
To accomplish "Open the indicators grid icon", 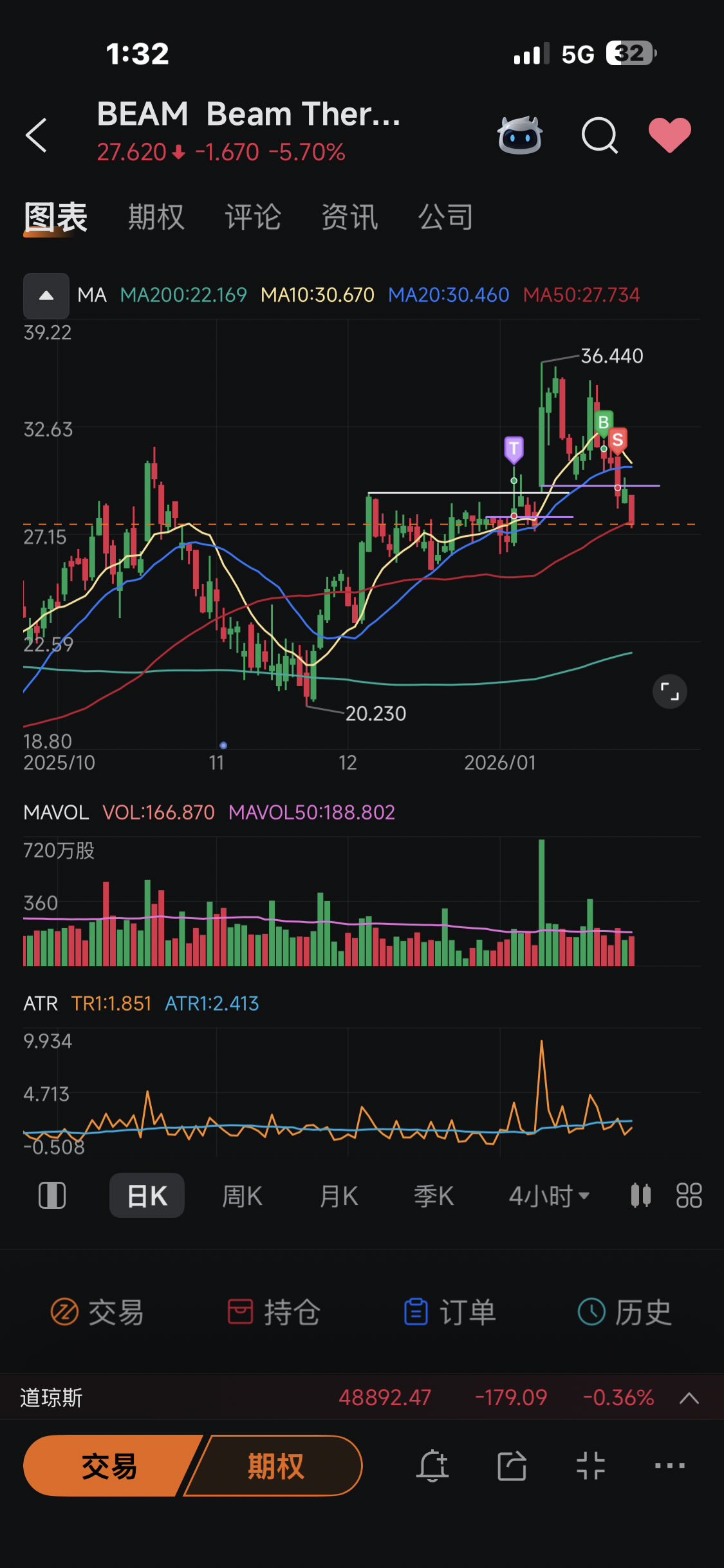I will coord(689,1196).
